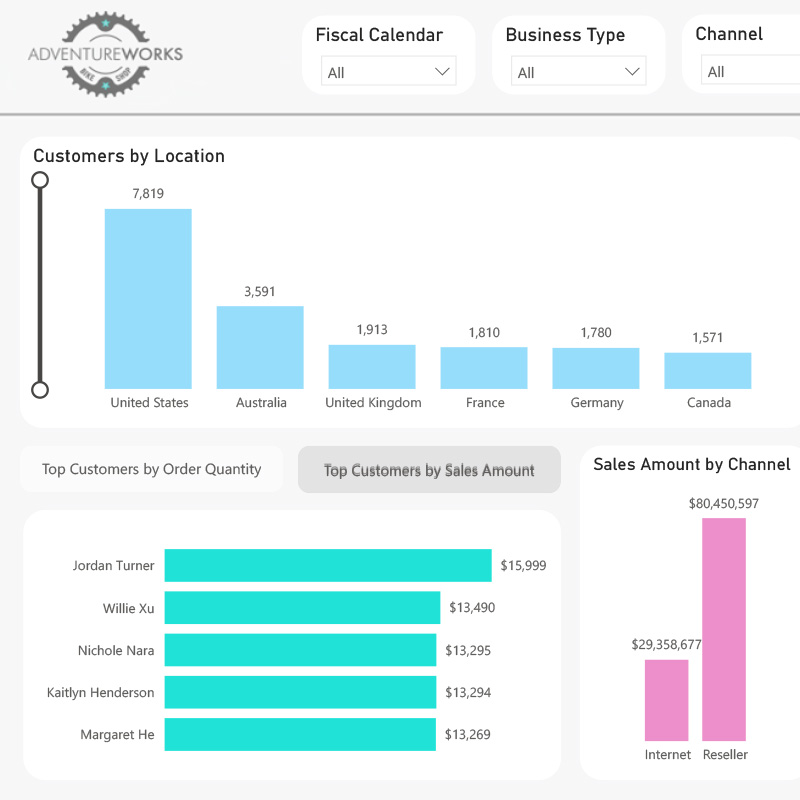Select the Australia customers bar
800x800 pixels.
point(260,347)
